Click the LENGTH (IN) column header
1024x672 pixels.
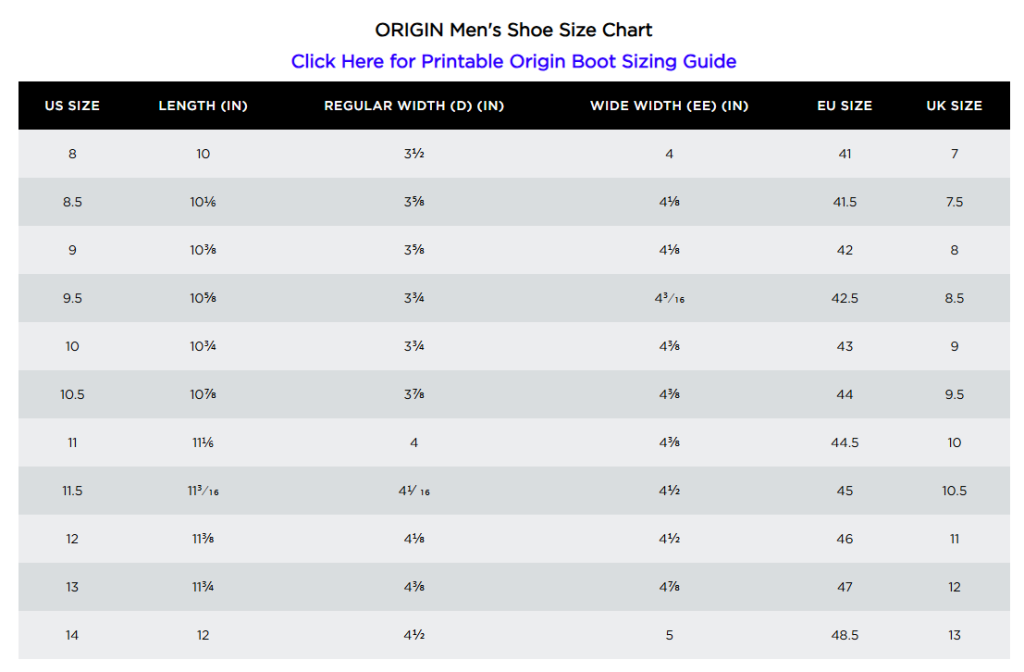pos(203,106)
